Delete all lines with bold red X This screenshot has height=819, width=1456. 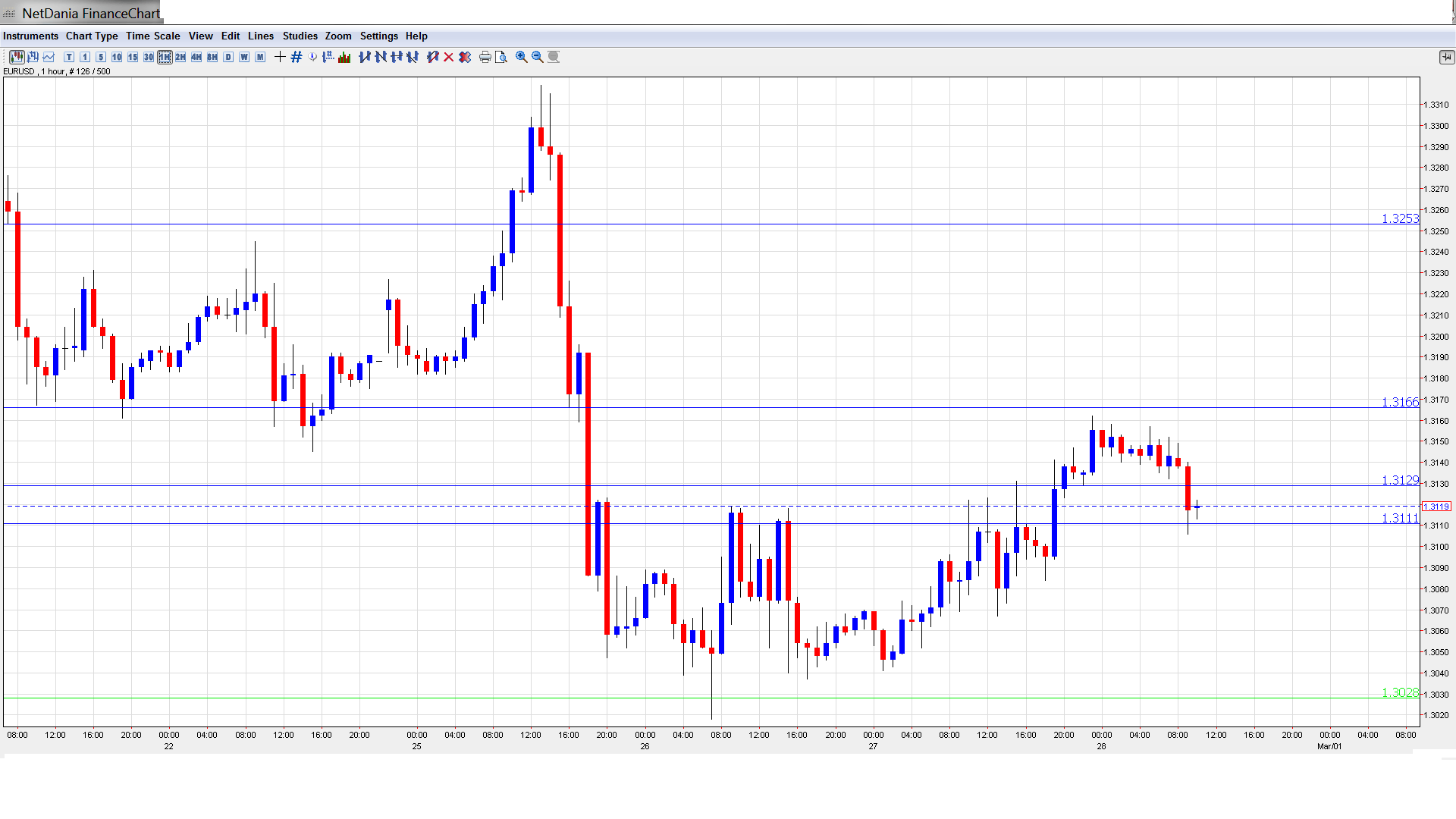pos(465,57)
